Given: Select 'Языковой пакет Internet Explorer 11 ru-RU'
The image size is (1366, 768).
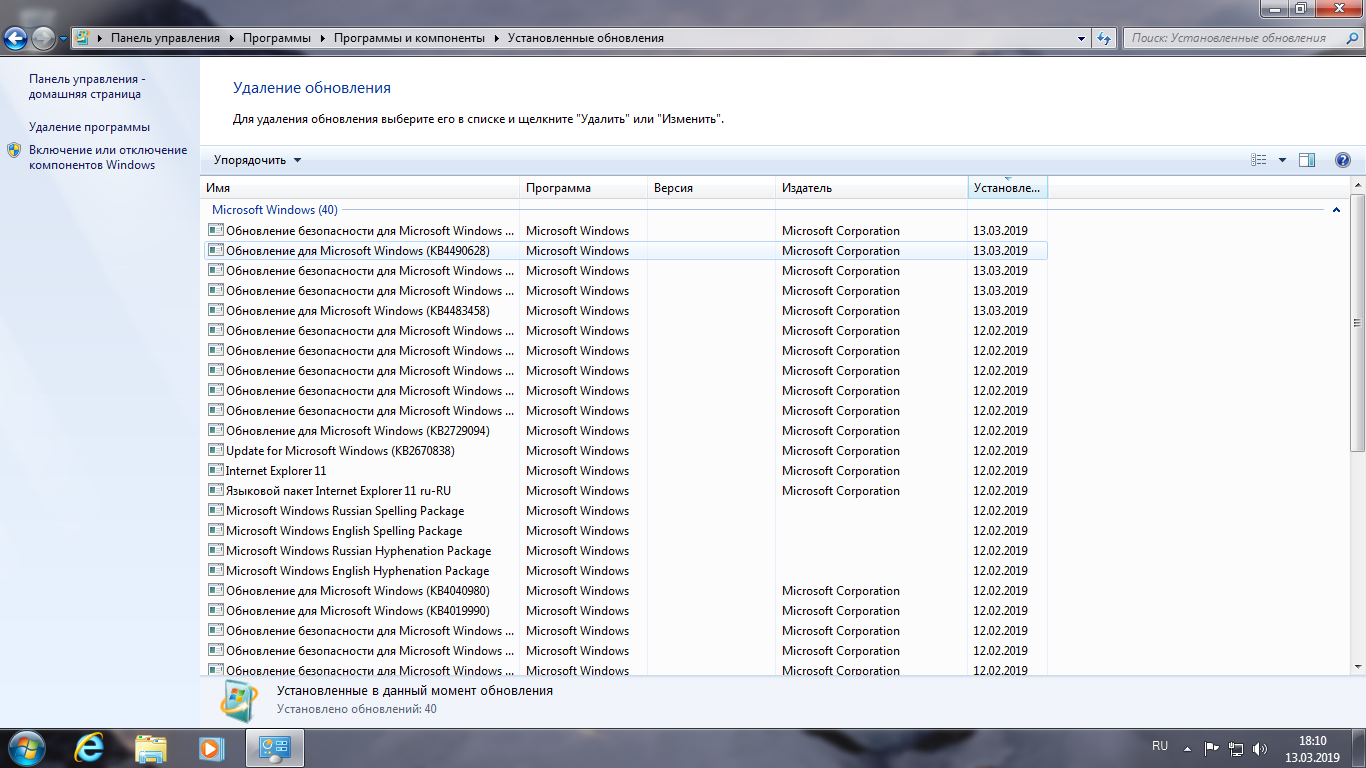Looking at the screenshot, I should point(626,491).
